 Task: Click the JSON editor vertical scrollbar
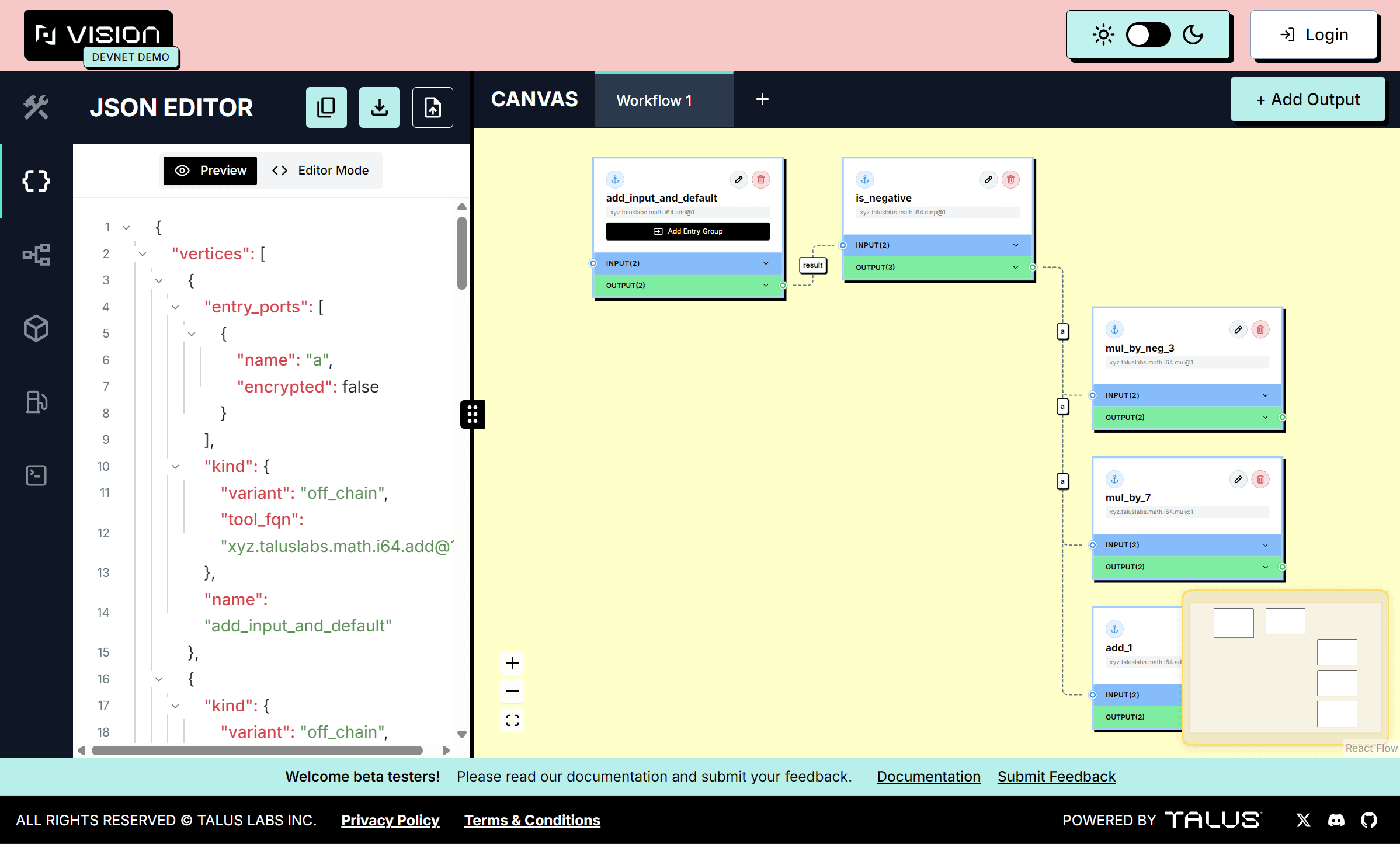(x=461, y=253)
